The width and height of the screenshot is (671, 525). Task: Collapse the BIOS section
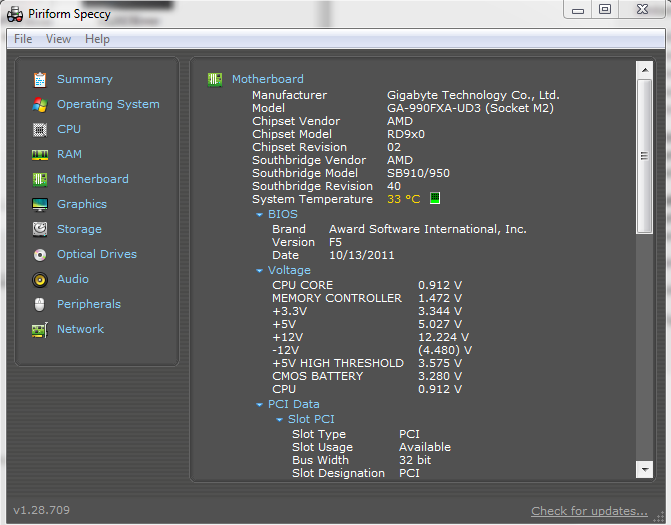tap(259, 214)
